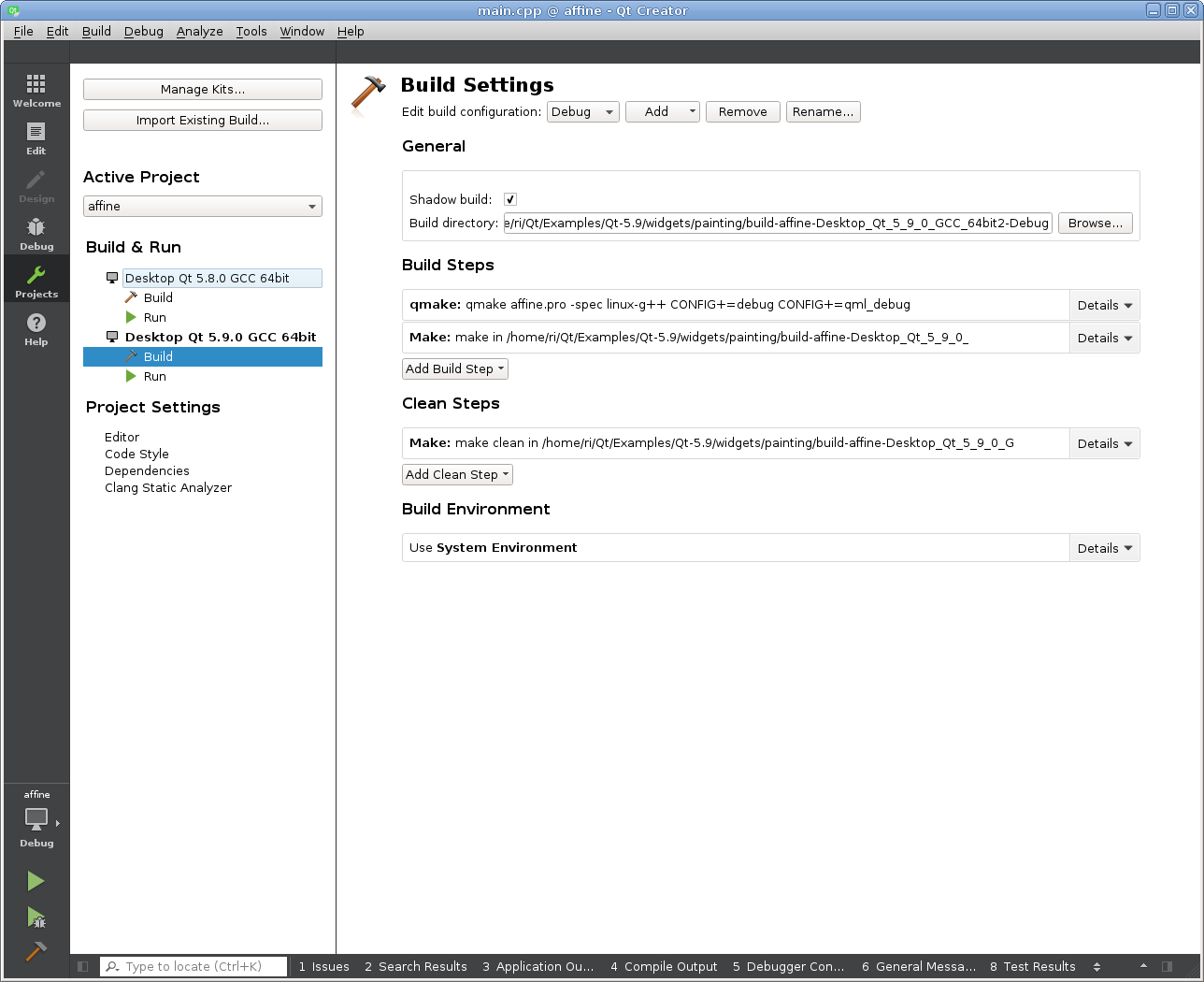
Task: Start debugging with the bug play button
Action: point(36,917)
